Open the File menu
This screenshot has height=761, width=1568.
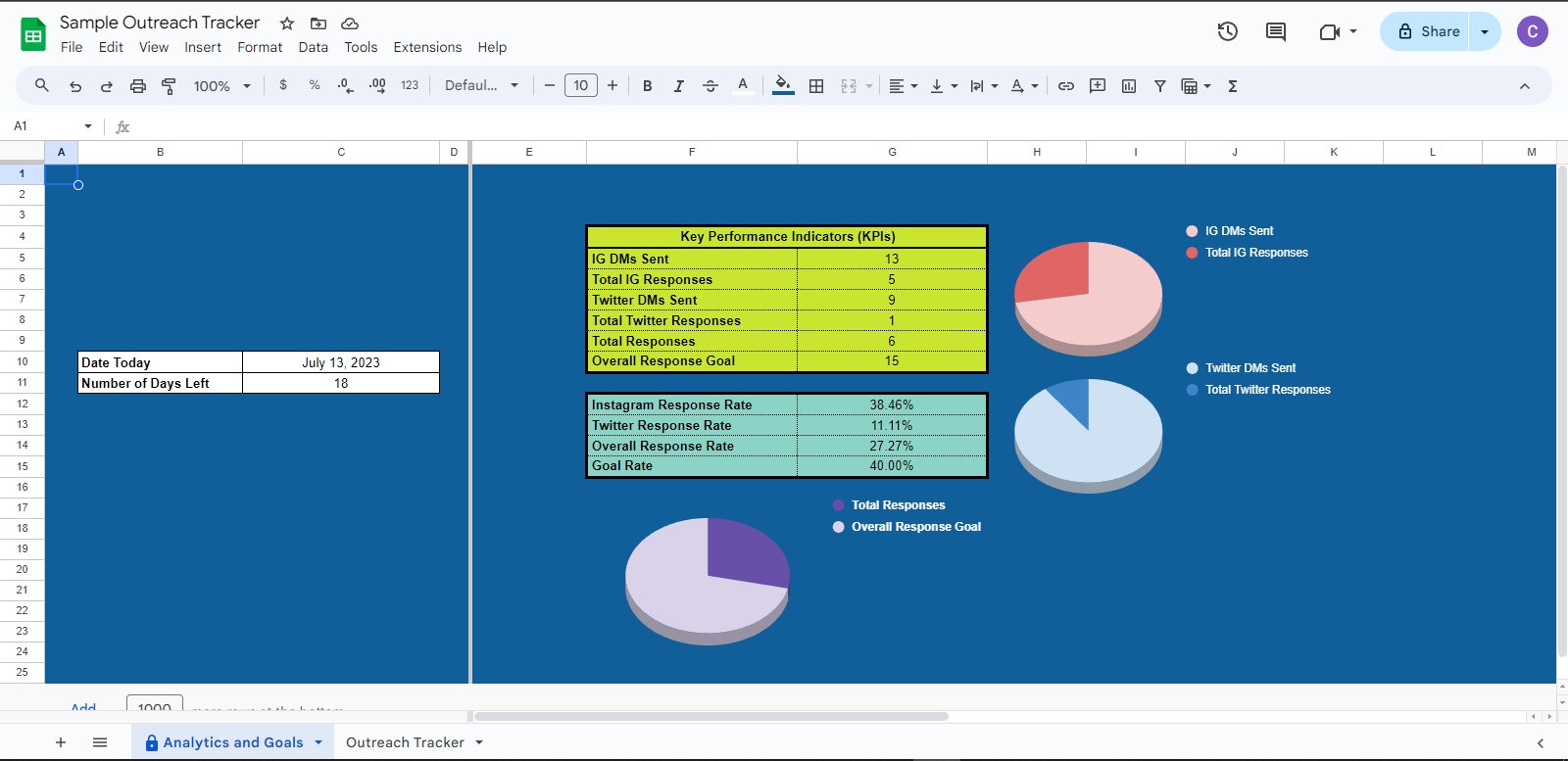(72, 47)
